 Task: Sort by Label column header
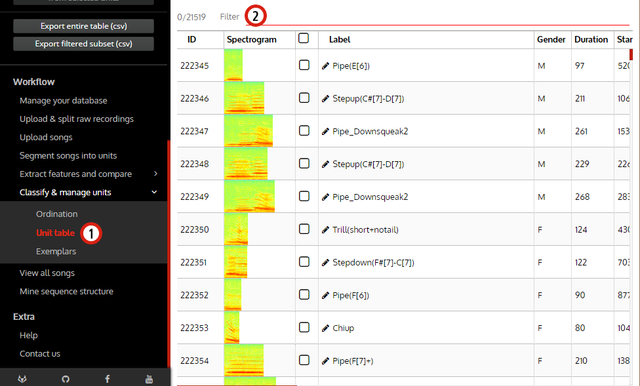coord(340,40)
